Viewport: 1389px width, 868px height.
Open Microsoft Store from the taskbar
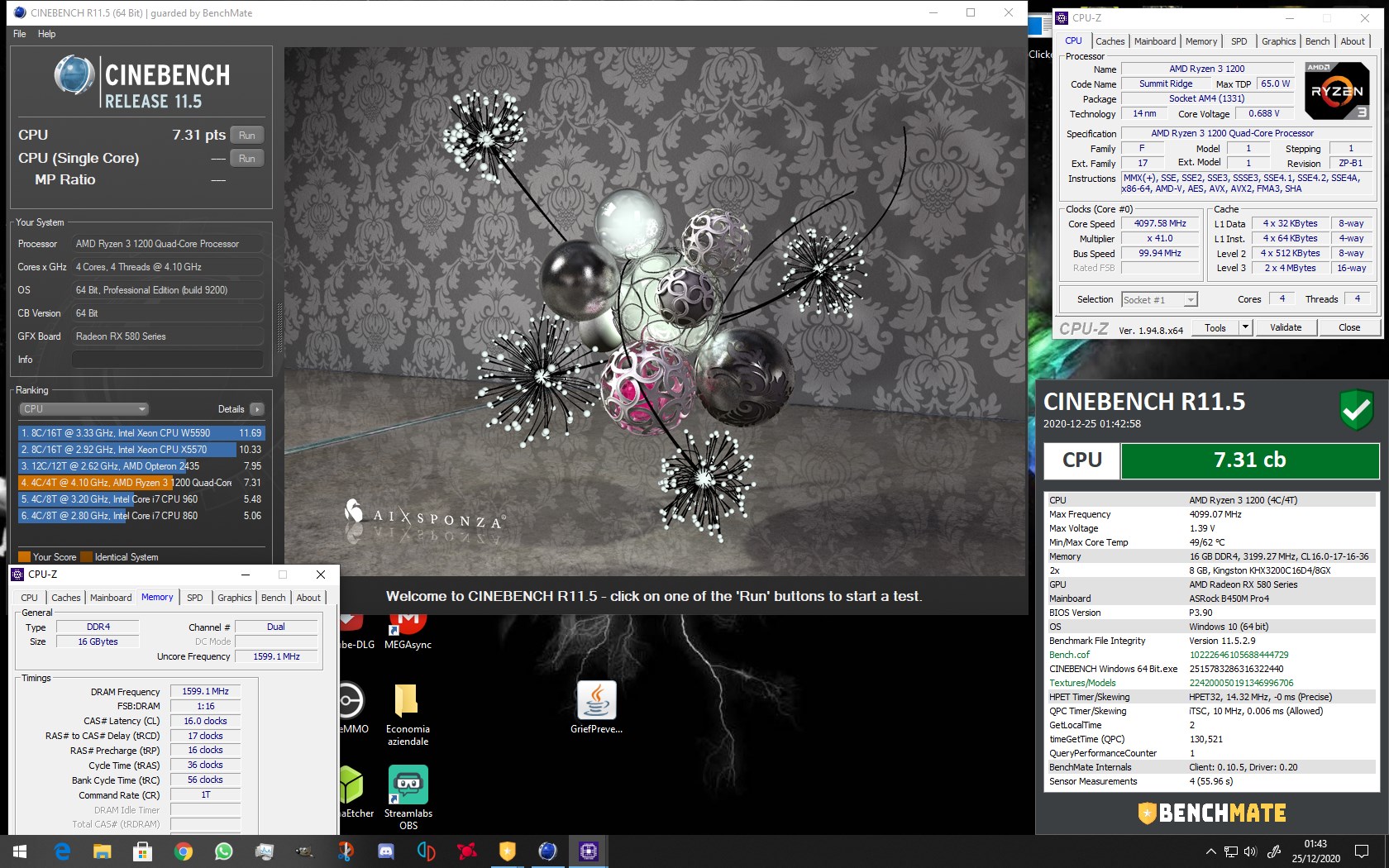pos(142,851)
